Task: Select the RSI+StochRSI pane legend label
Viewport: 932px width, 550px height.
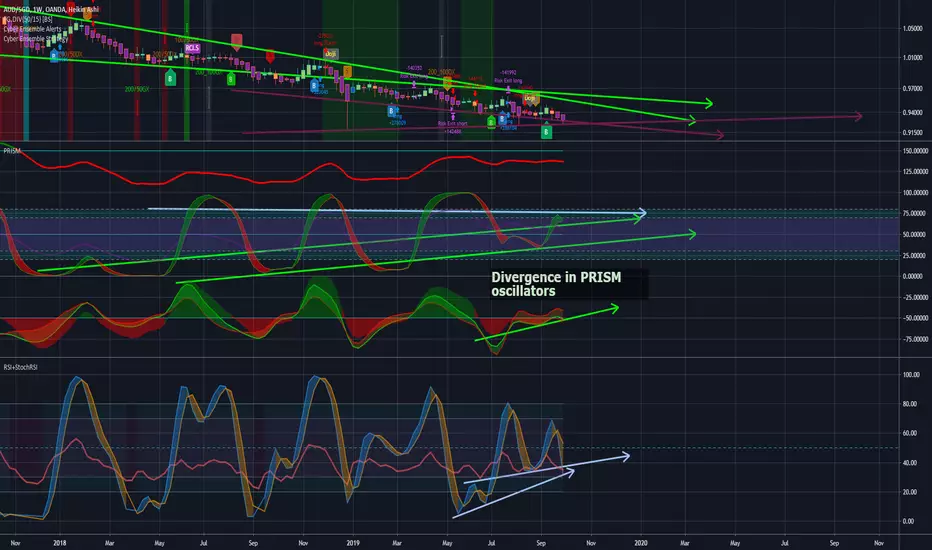Action: coord(20,367)
